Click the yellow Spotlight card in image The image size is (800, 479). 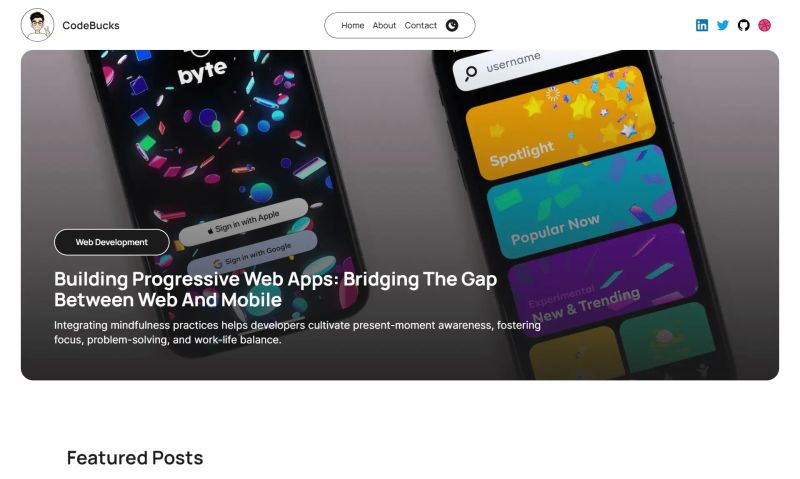click(x=561, y=123)
